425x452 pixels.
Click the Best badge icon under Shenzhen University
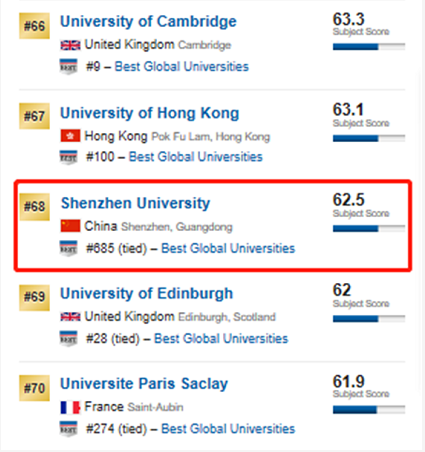(68, 248)
